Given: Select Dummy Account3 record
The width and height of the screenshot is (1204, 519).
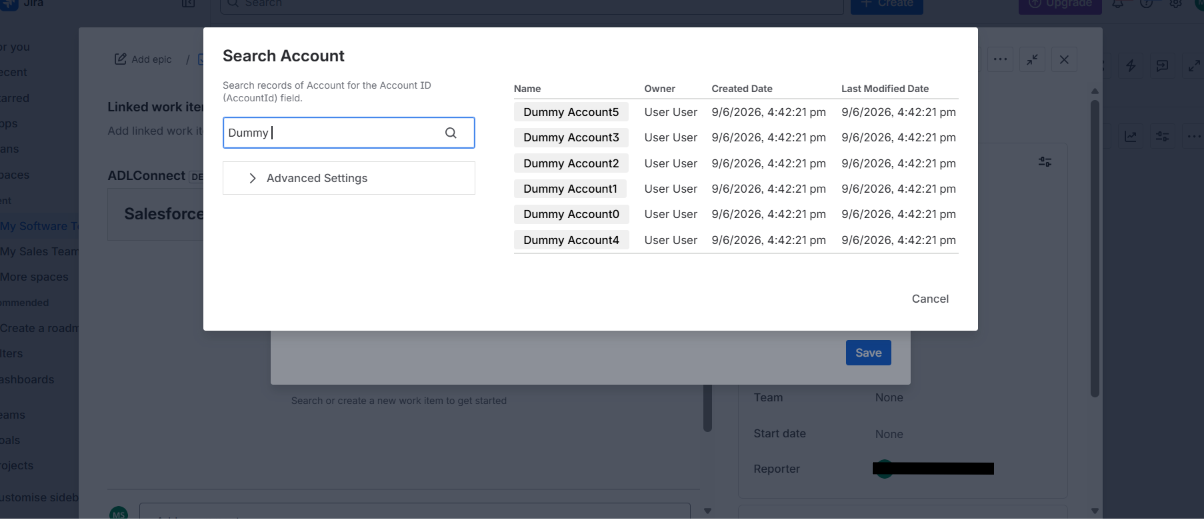Looking at the screenshot, I should pyautogui.click(x=571, y=137).
